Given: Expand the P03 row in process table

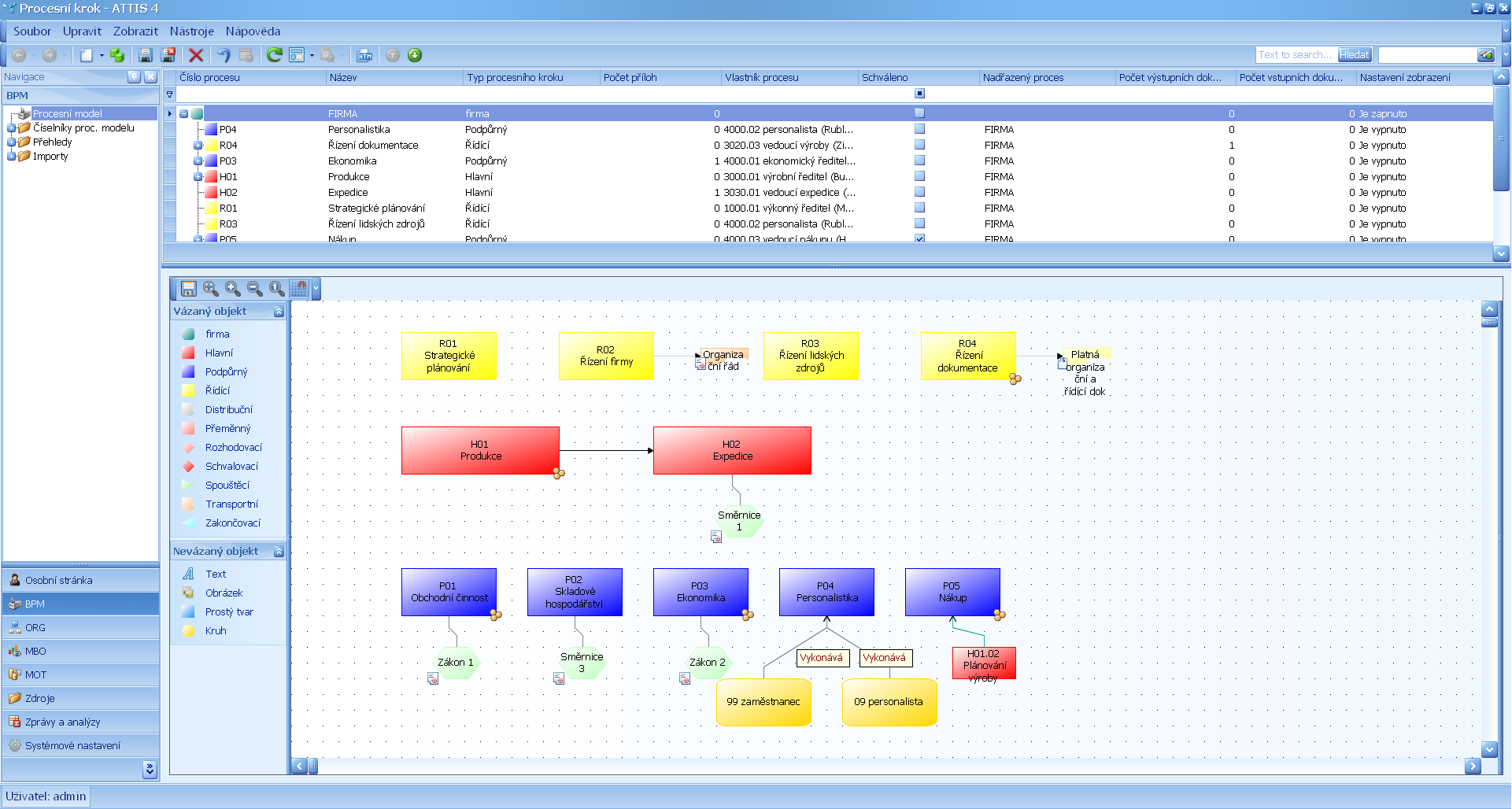Looking at the screenshot, I should pyautogui.click(x=198, y=161).
